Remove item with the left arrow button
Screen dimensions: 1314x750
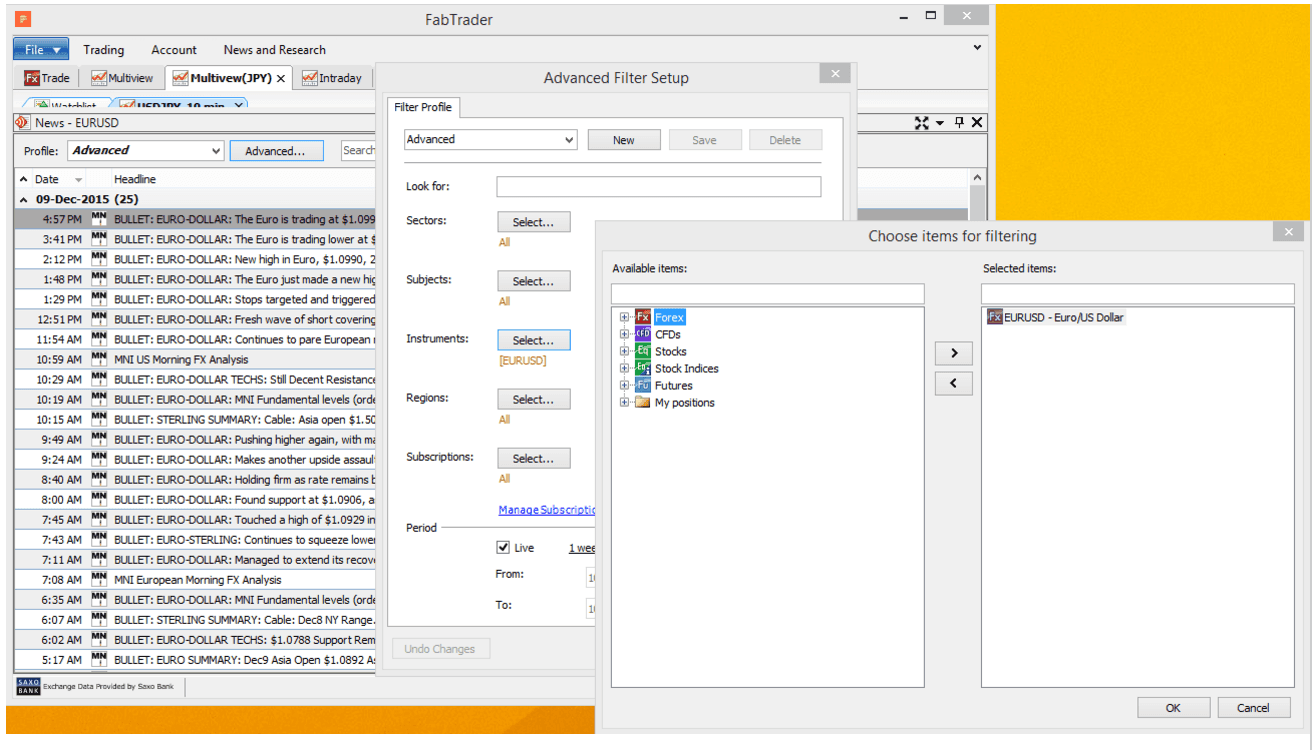[x=954, y=382]
